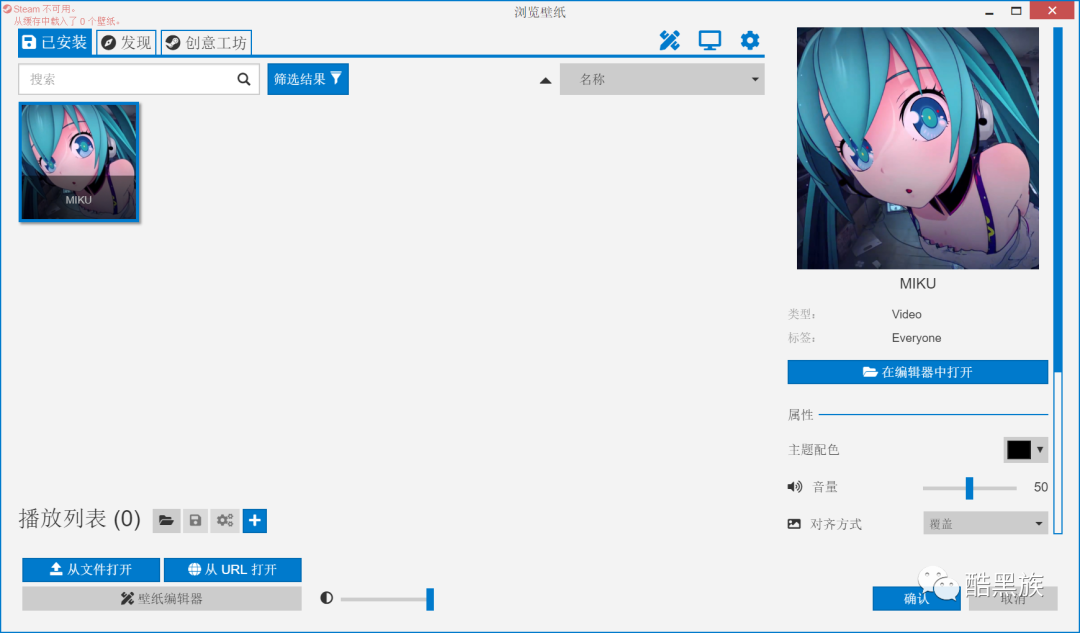Viewport: 1080px width, 633px height.
Task: Expand the 对齐方式 alignment dropdown
Action: click(986, 523)
